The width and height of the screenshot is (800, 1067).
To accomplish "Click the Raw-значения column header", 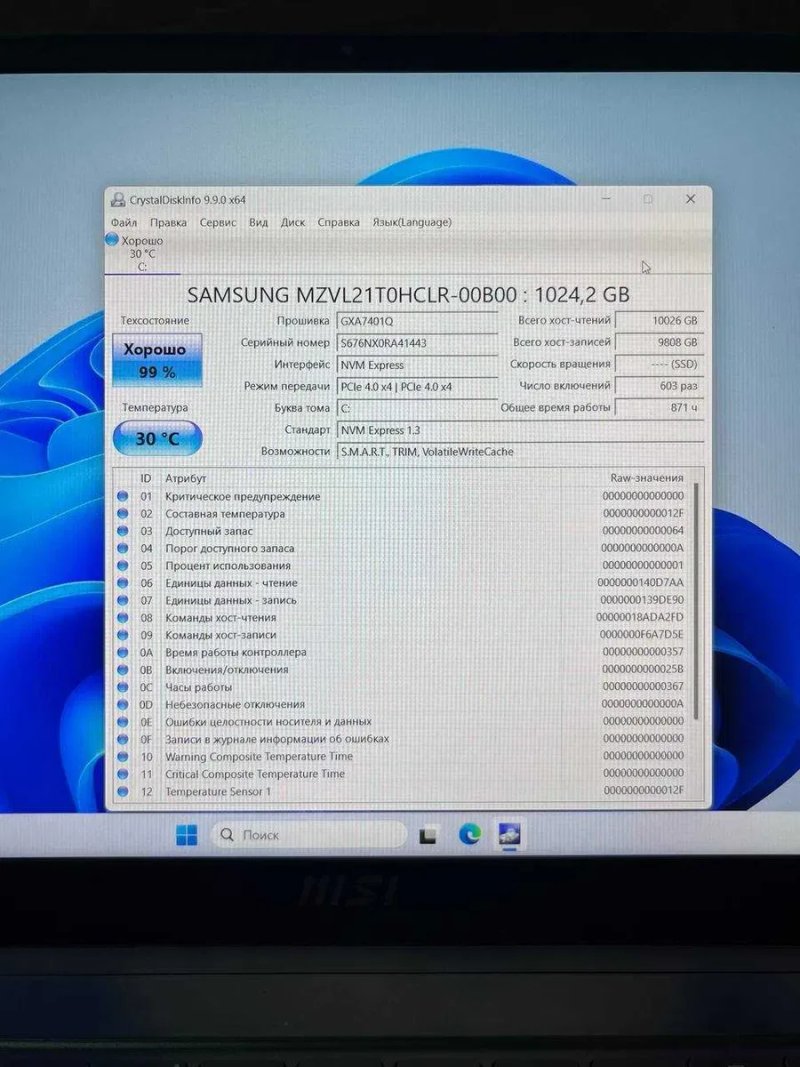I will click(646, 478).
